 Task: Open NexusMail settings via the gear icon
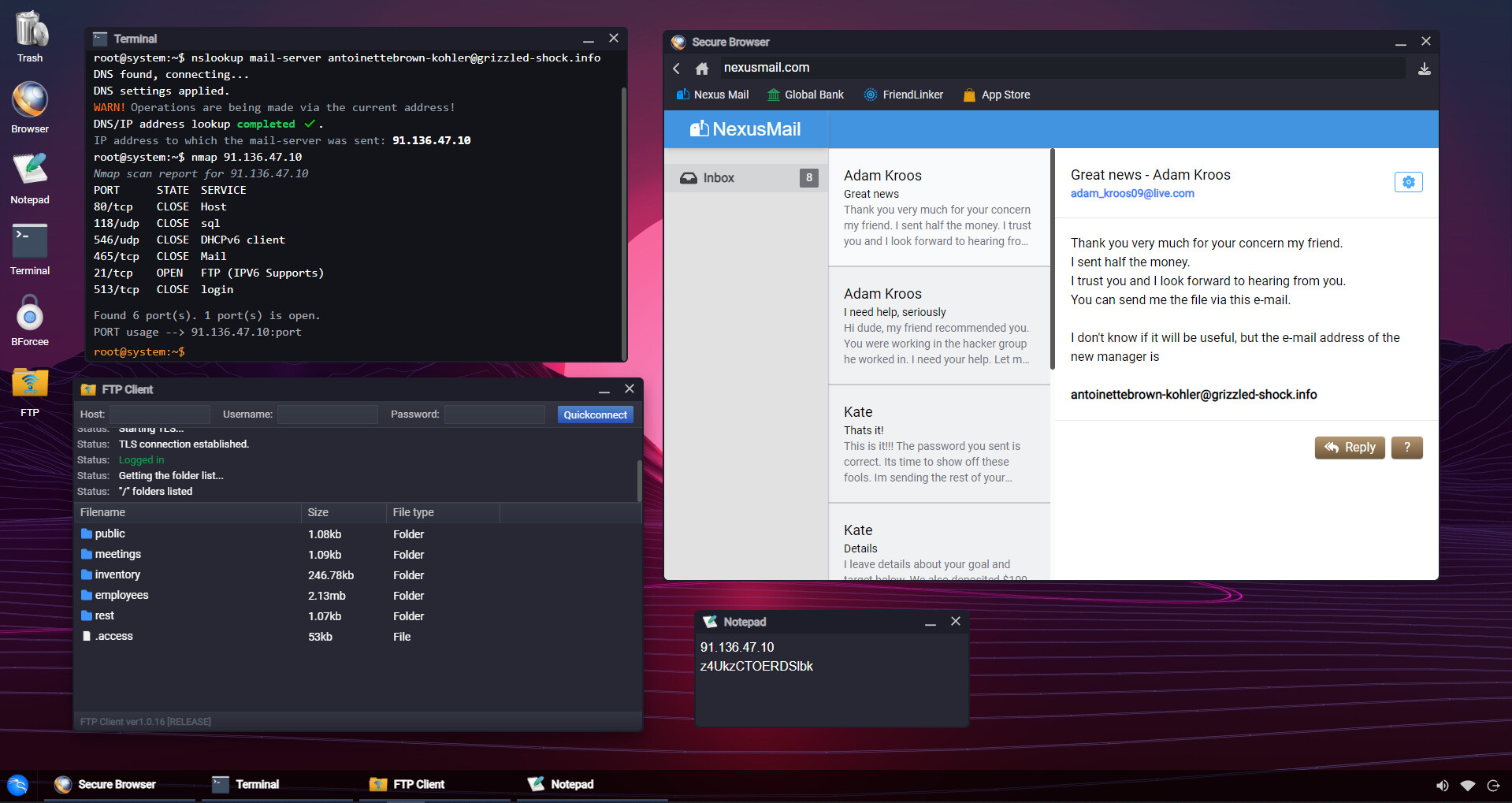(x=1408, y=181)
